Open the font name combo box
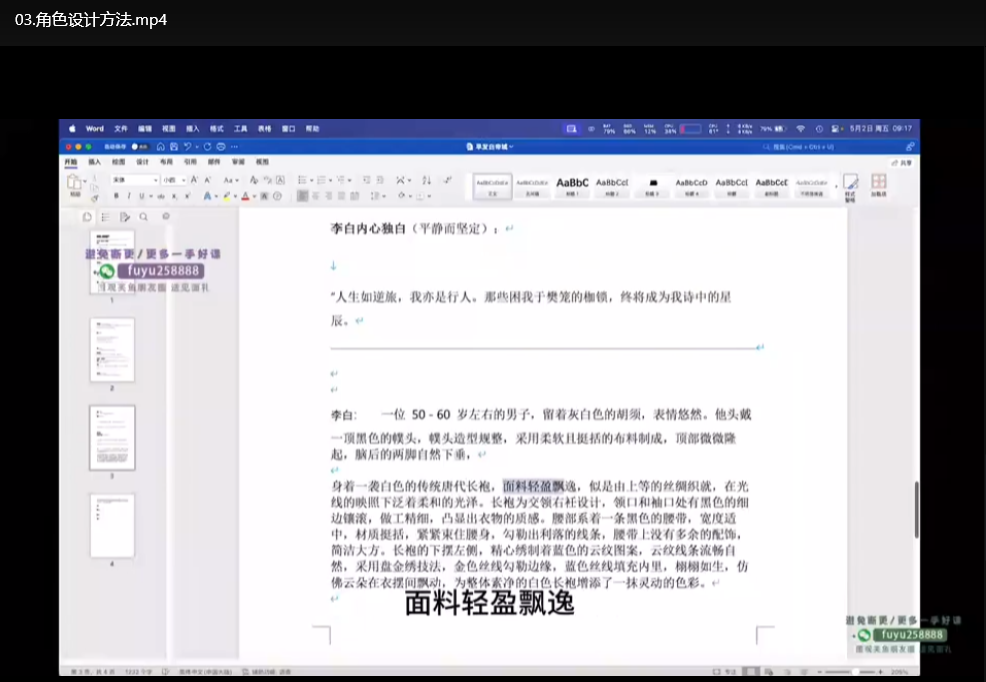986x682 pixels. point(135,180)
